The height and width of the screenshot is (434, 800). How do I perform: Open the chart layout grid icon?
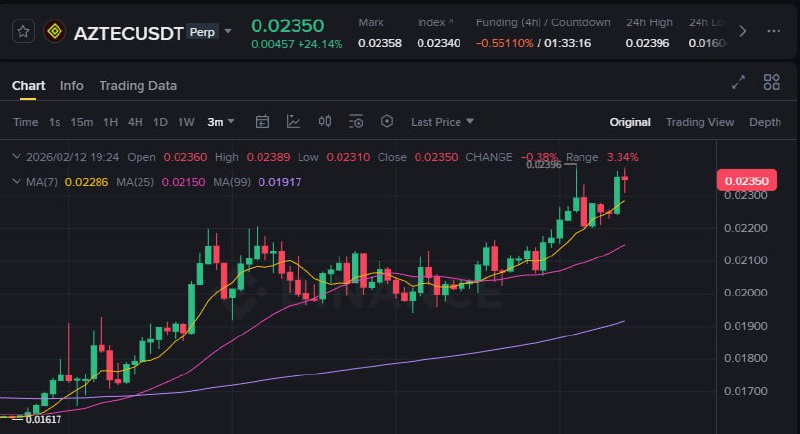pyautogui.click(x=771, y=82)
